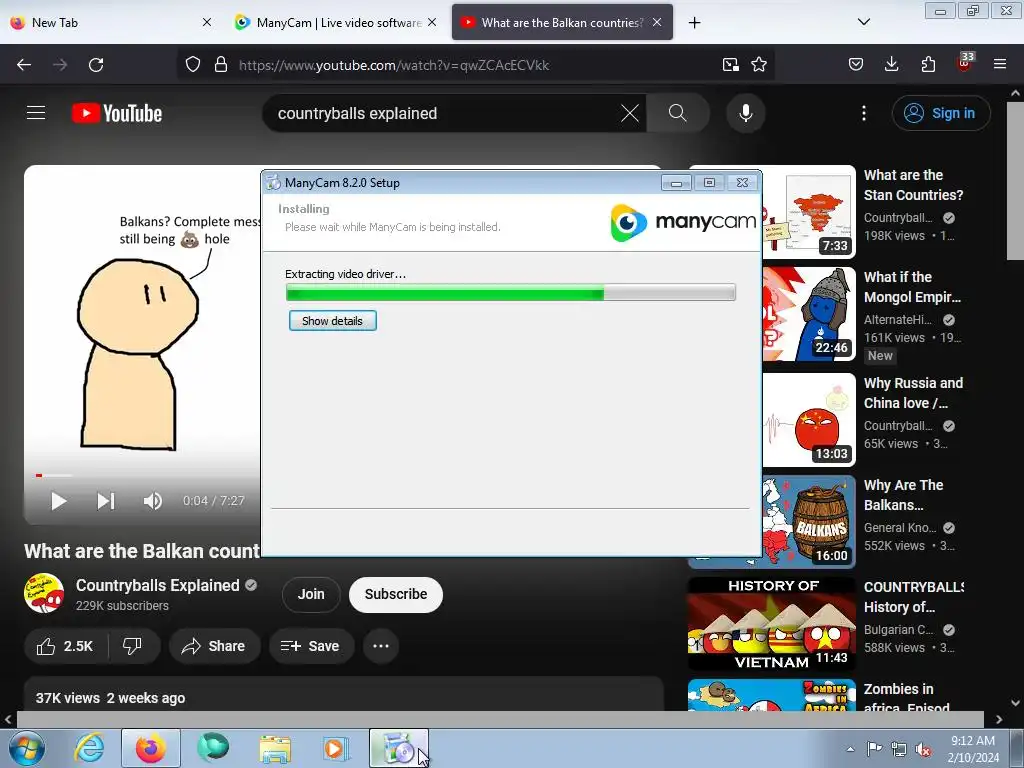Open picture-in-picture icon in address bar
Screen dimensions: 1024x768
pyautogui.click(x=730, y=65)
